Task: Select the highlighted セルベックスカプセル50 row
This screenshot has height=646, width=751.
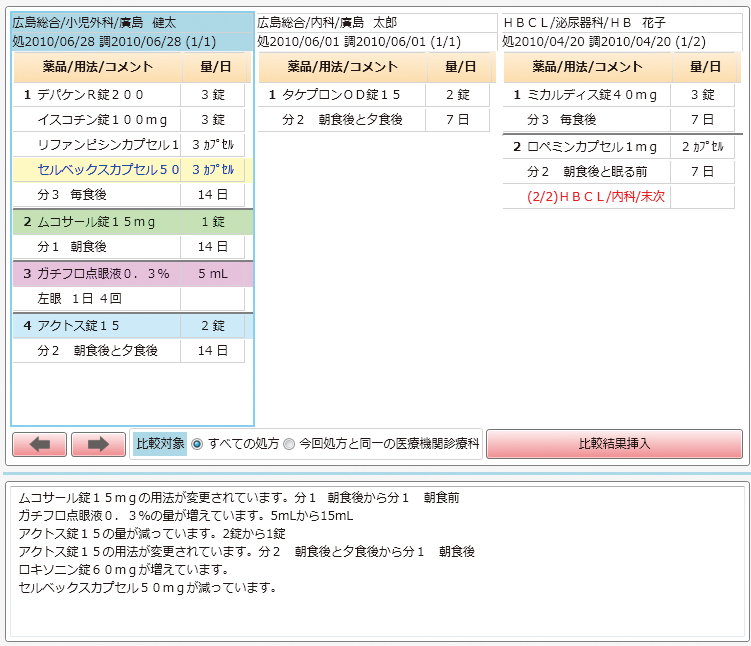Action: coord(132,170)
